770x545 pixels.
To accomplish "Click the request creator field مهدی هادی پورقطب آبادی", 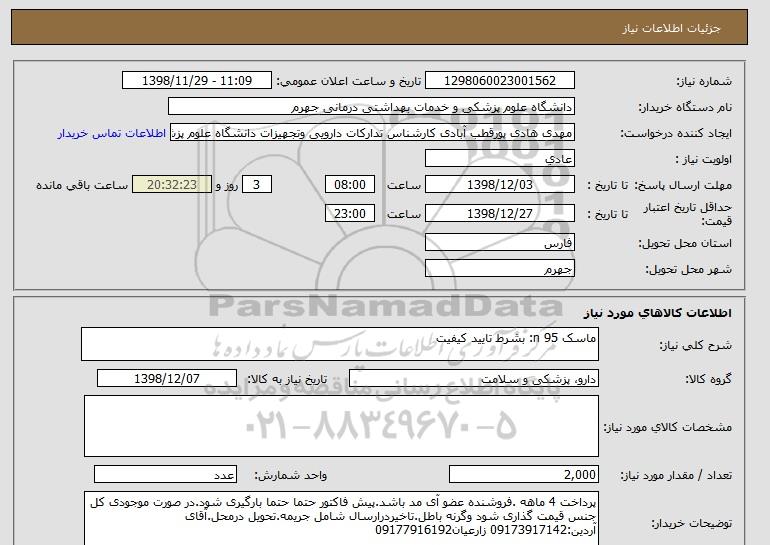I will coord(372,133).
